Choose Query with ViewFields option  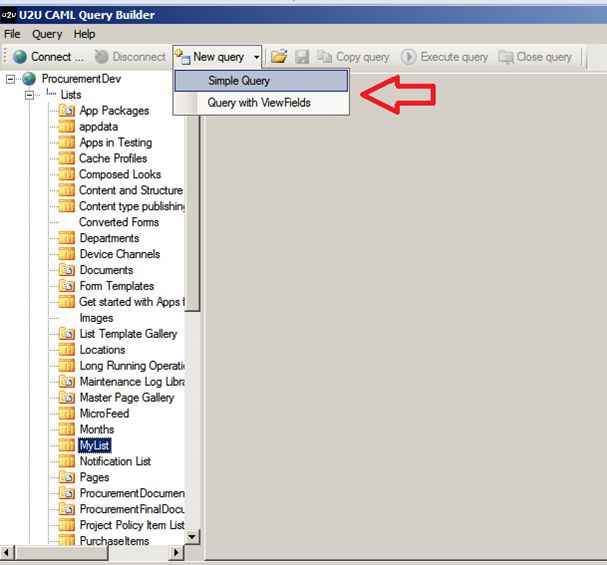point(261,103)
